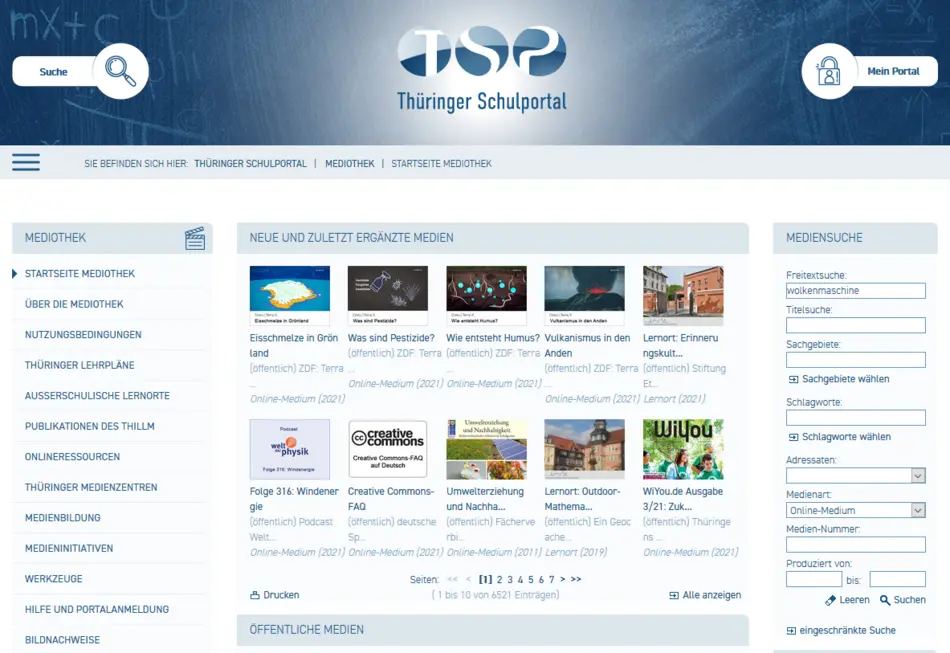Show all entries via Alle anzeigen
This screenshot has width=950, height=653.
(705, 595)
